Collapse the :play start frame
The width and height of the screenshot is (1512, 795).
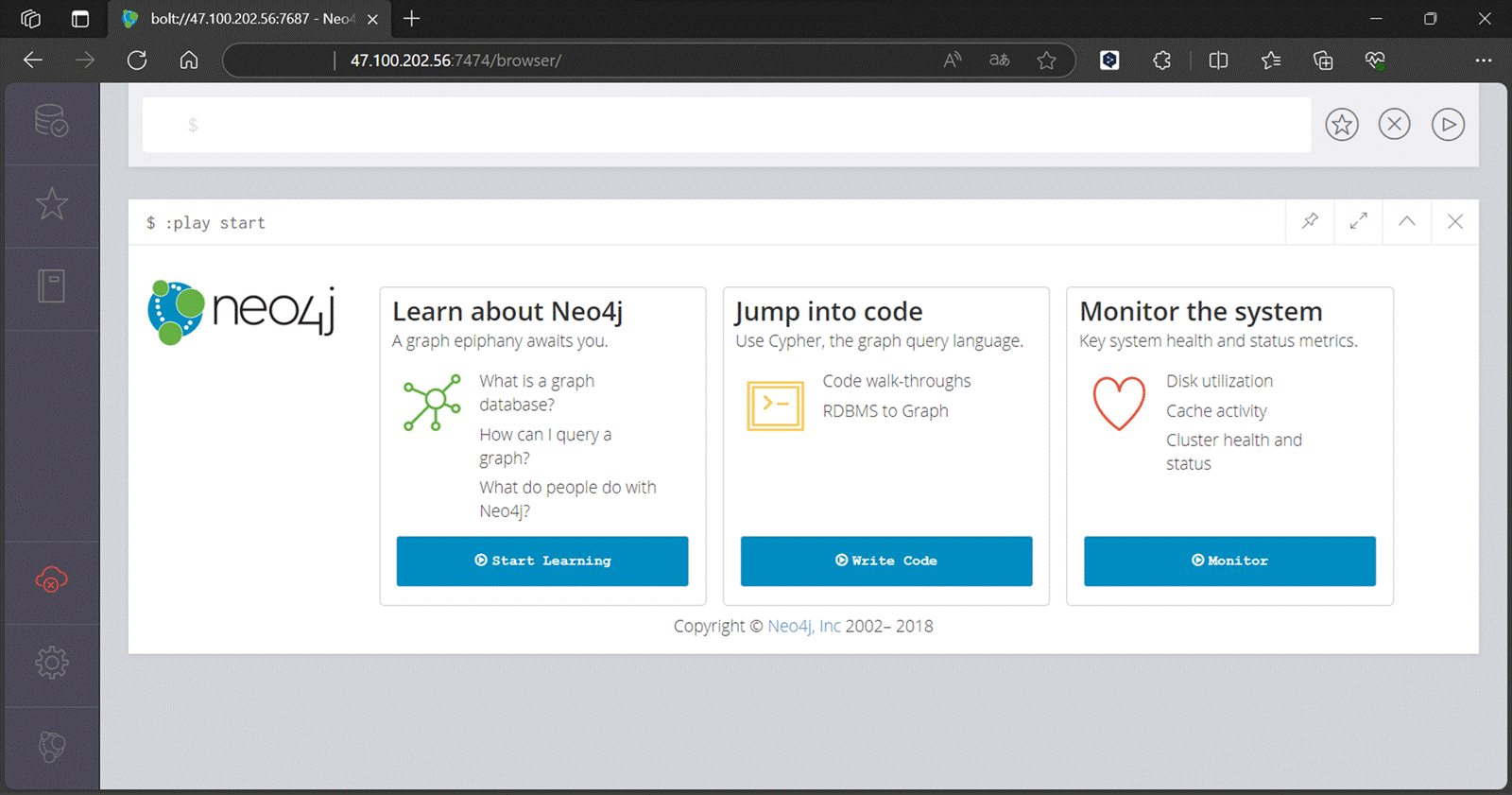1406,221
